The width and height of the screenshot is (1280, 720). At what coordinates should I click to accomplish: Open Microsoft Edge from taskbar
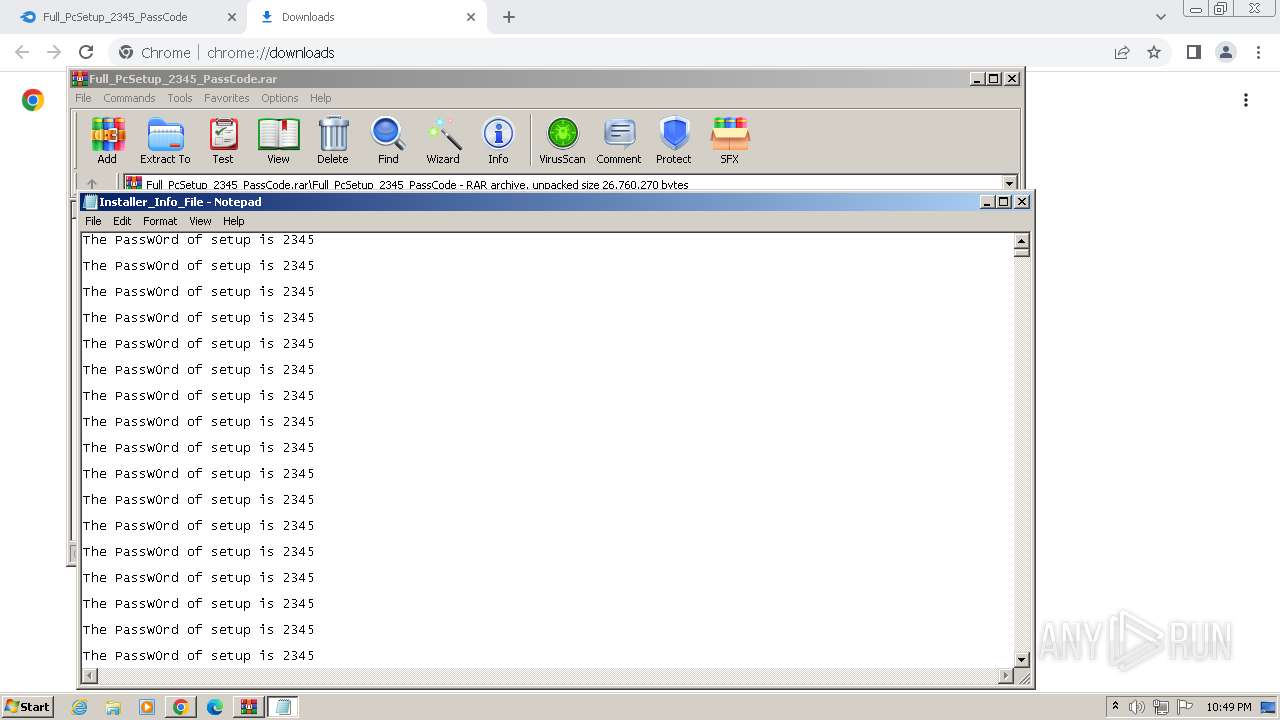pos(214,707)
